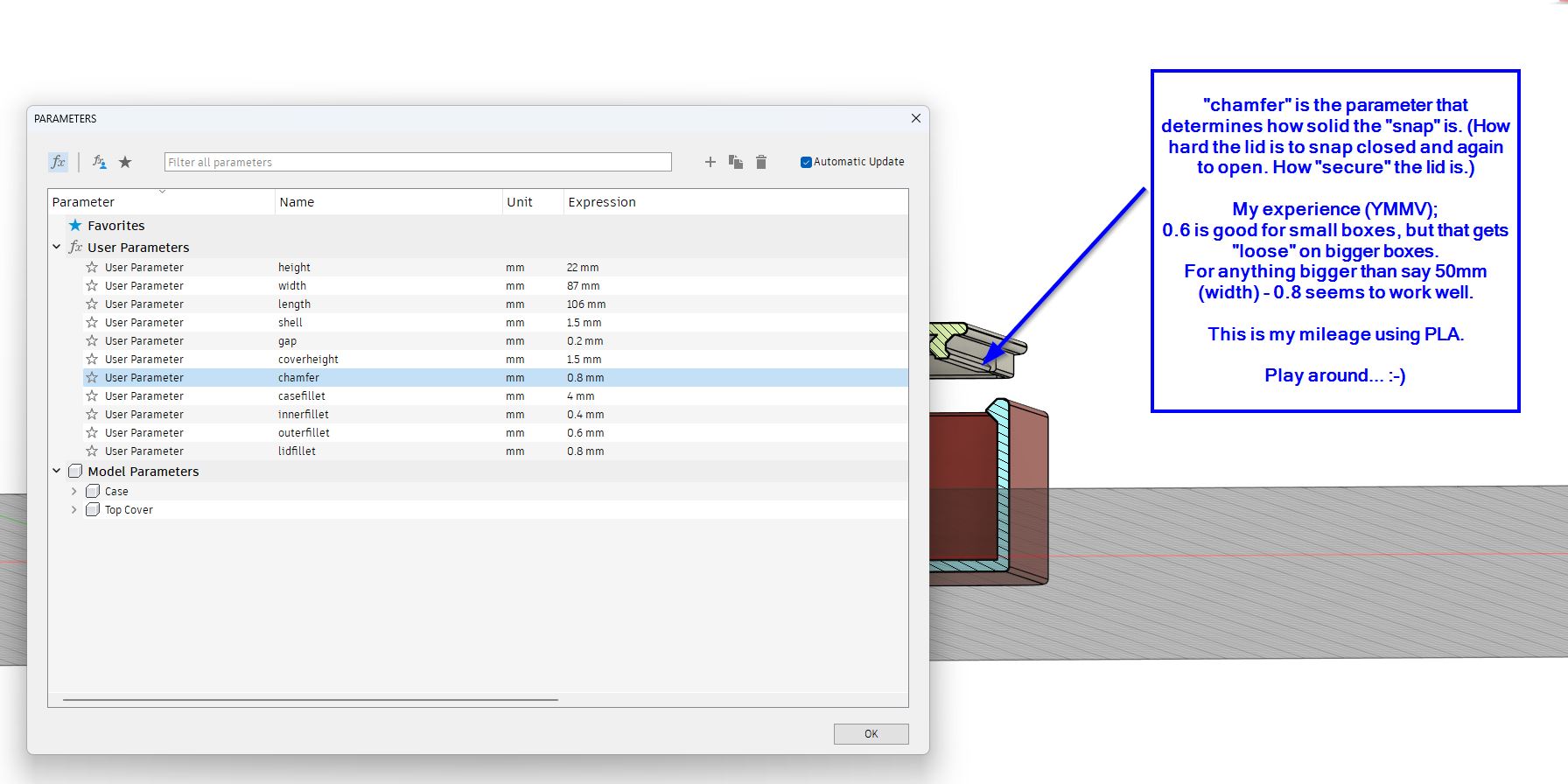The height and width of the screenshot is (784, 1568).
Task: Favorite the lidfillet parameter star
Action: point(92,451)
